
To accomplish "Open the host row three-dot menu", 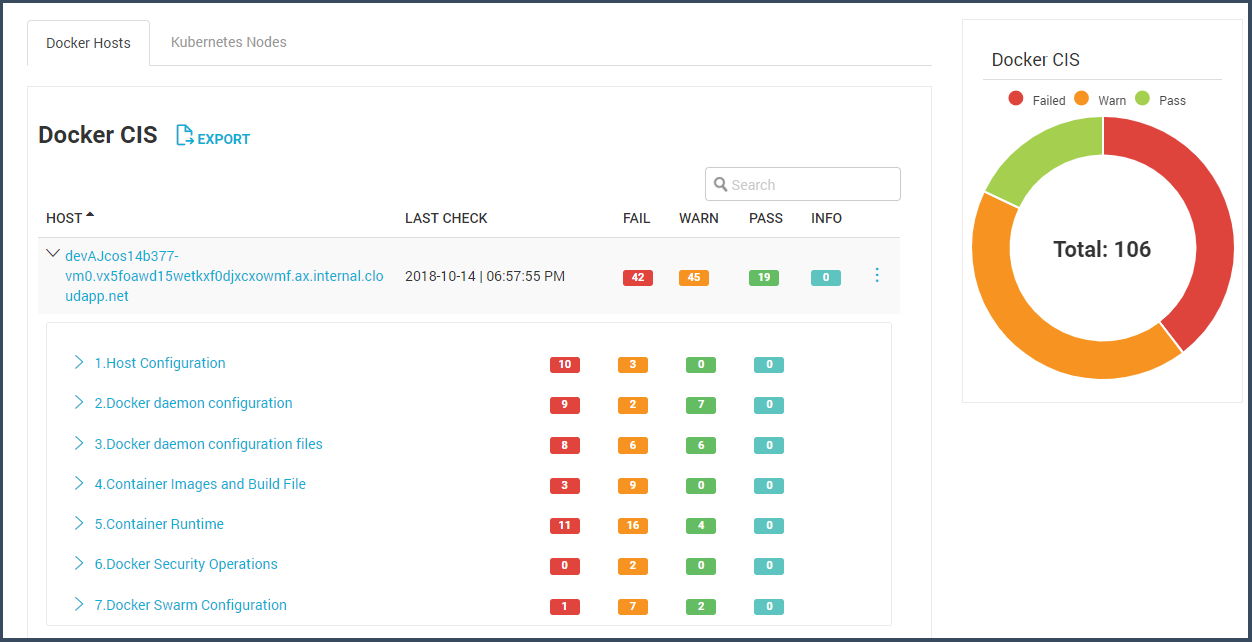I will coord(877,275).
